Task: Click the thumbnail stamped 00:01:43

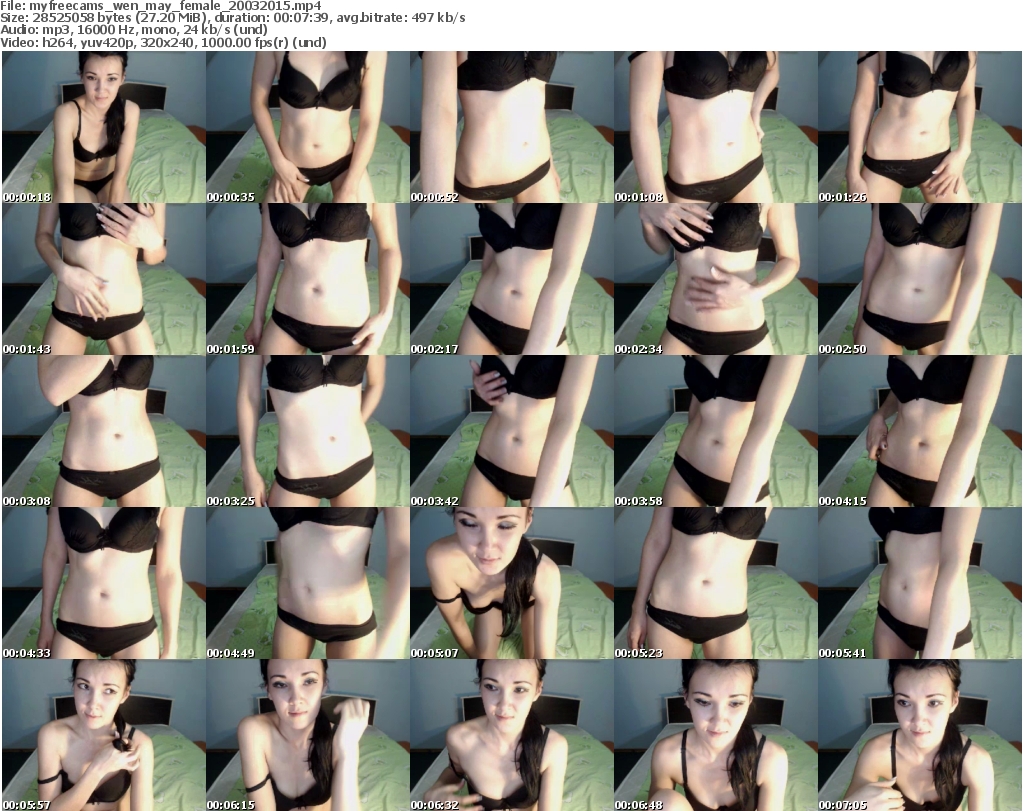Action: pyautogui.click(x=104, y=279)
